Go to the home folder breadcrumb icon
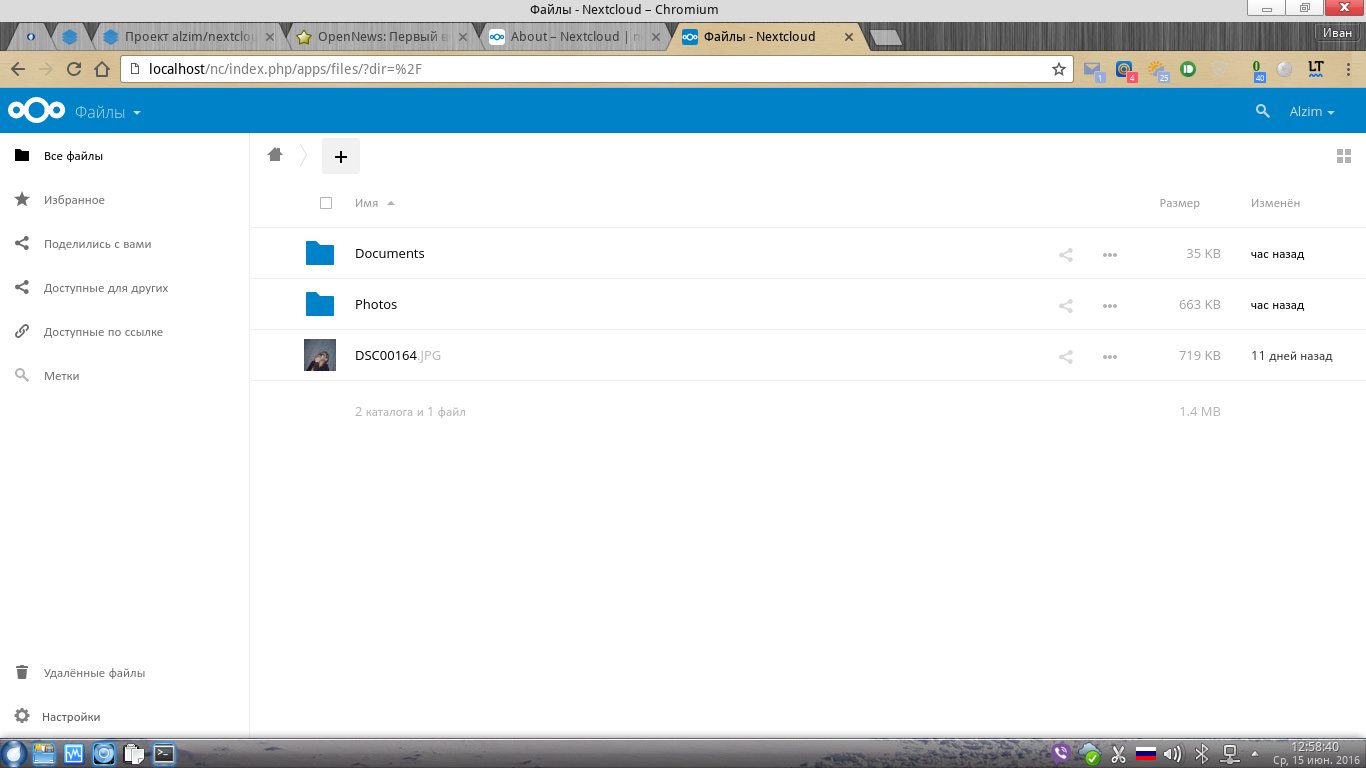The image size is (1366, 768). click(275, 155)
